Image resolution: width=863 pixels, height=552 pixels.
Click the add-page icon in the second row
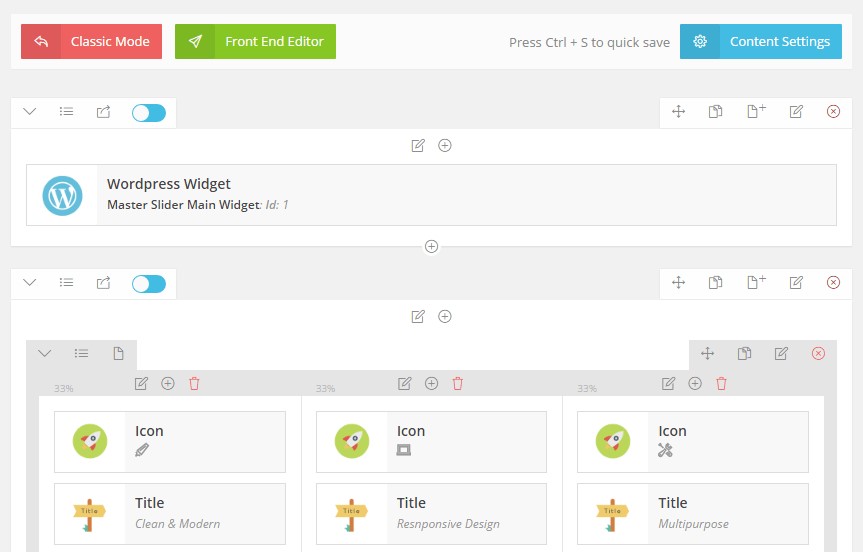(756, 283)
